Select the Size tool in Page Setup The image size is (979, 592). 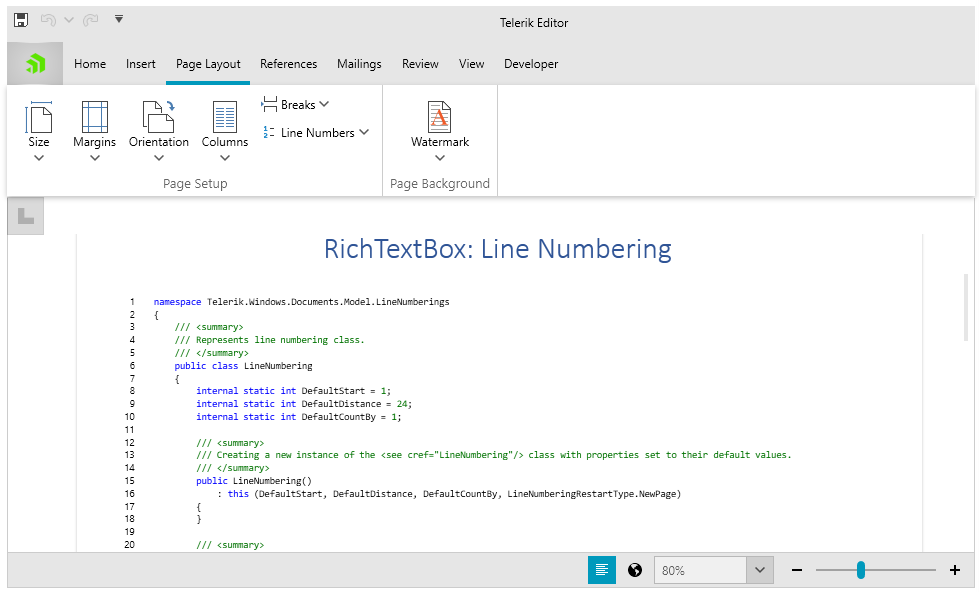click(38, 128)
